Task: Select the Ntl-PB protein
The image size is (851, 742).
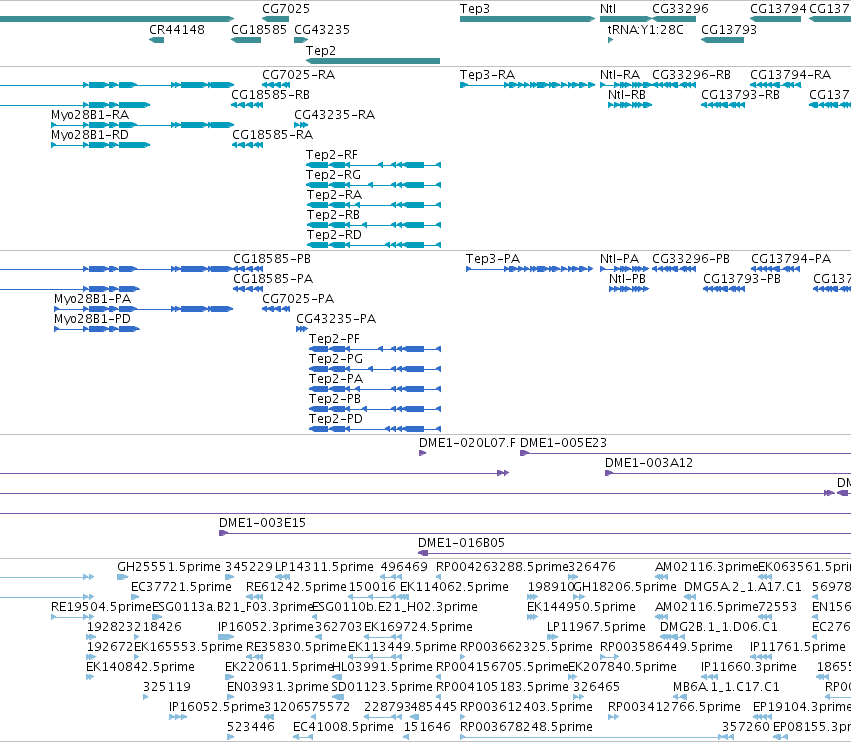Action: coord(629,289)
